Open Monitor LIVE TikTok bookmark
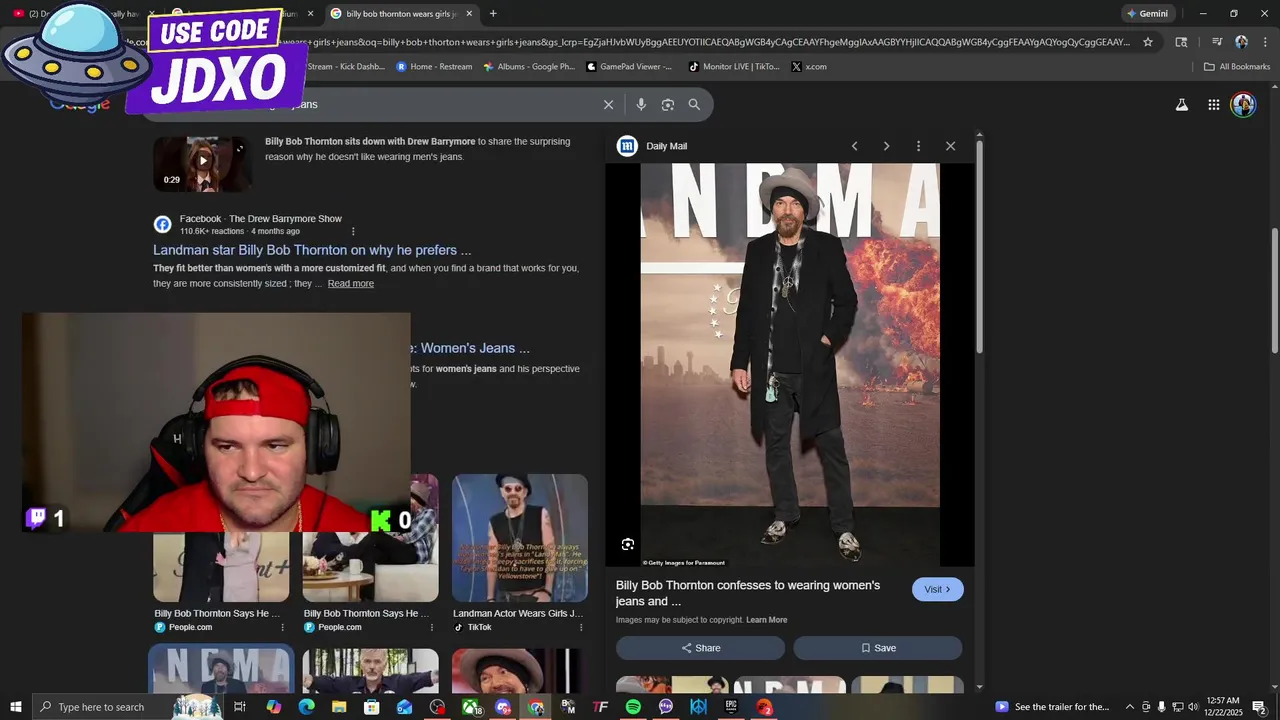 (x=733, y=67)
